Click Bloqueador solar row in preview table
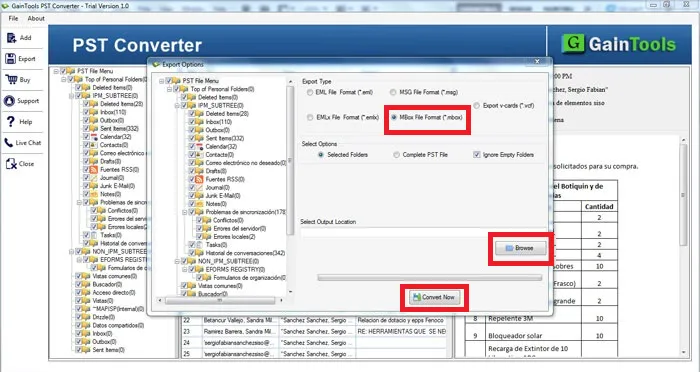 (541, 336)
